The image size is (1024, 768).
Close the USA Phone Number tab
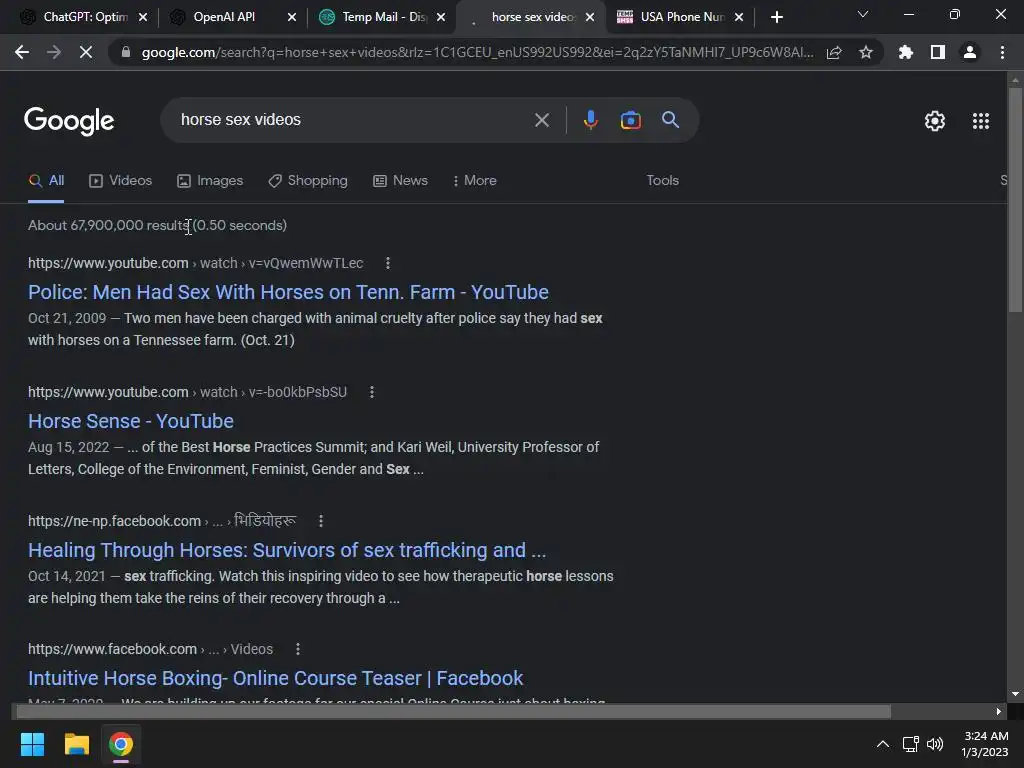tap(739, 17)
